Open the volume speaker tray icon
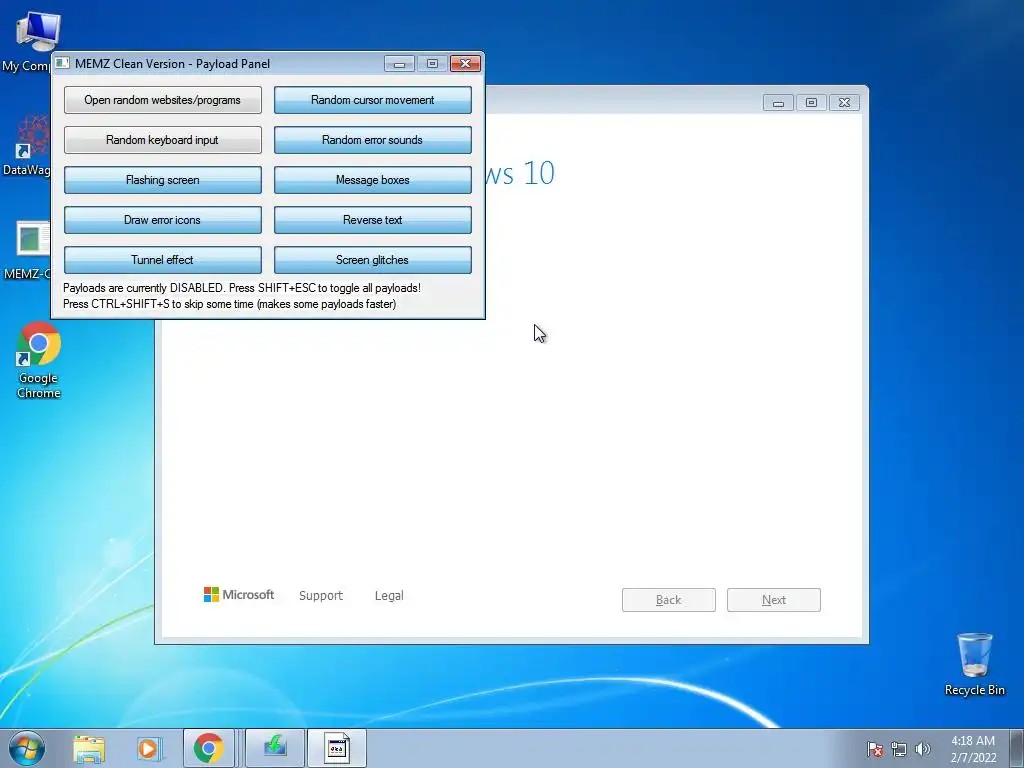Image resolution: width=1024 pixels, height=768 pixels. (x=923, y=749)
